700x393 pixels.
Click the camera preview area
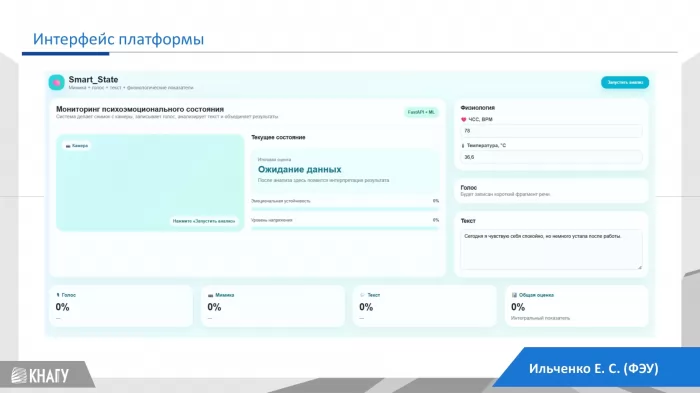click(150, 183)
